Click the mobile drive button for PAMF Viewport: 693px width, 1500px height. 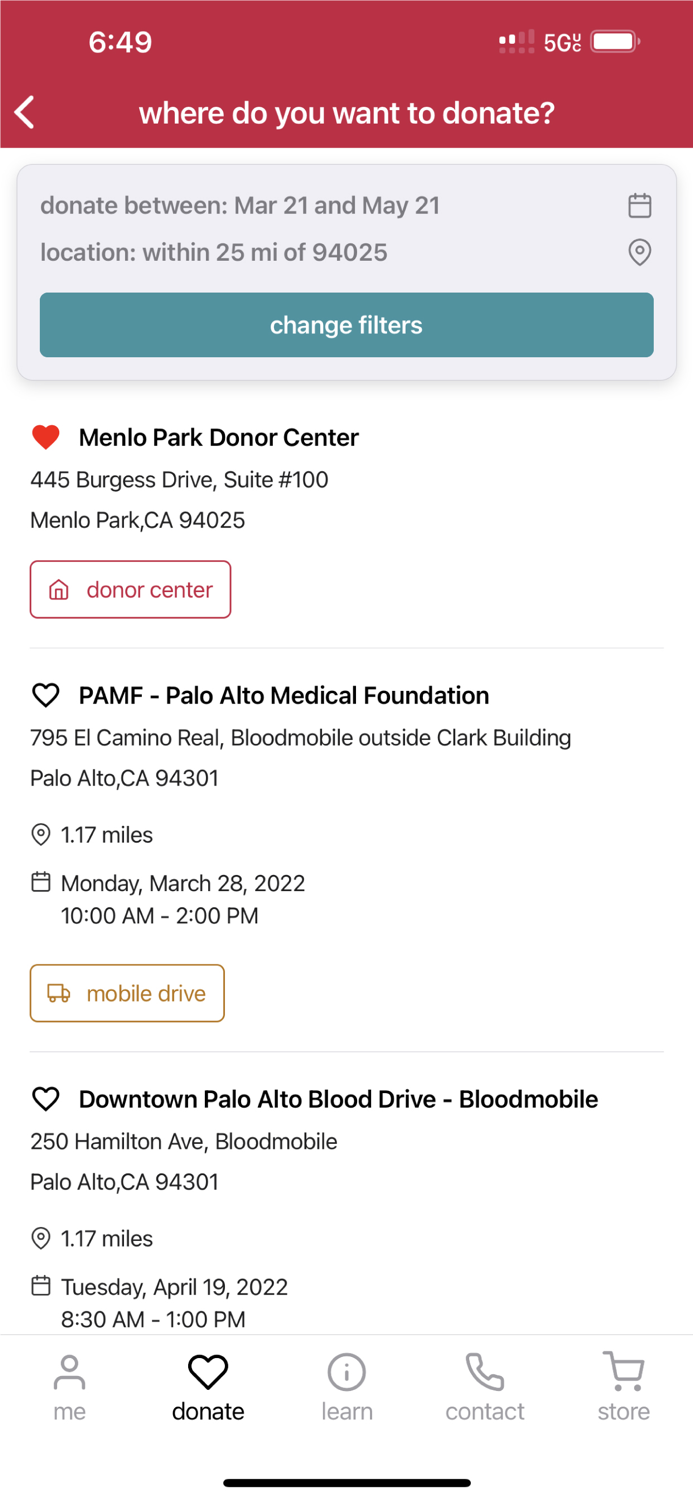click(x=127, y=993)
